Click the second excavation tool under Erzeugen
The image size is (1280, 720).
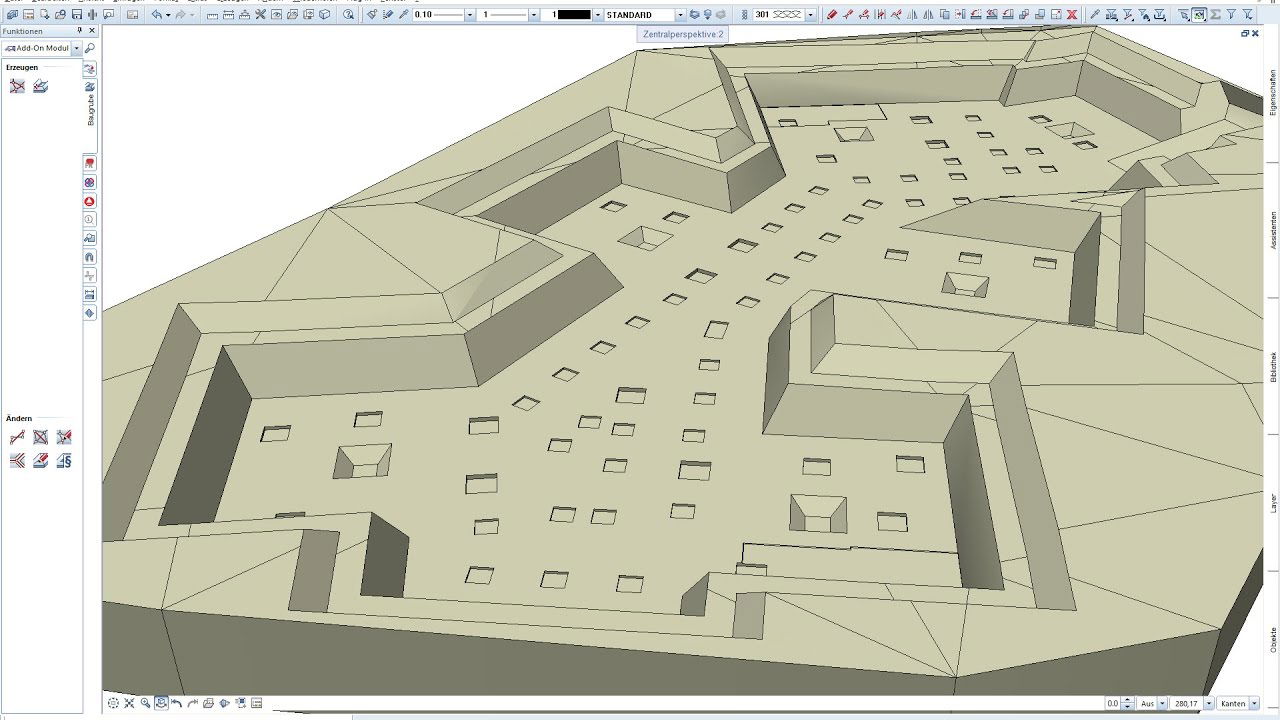point(41,86)
